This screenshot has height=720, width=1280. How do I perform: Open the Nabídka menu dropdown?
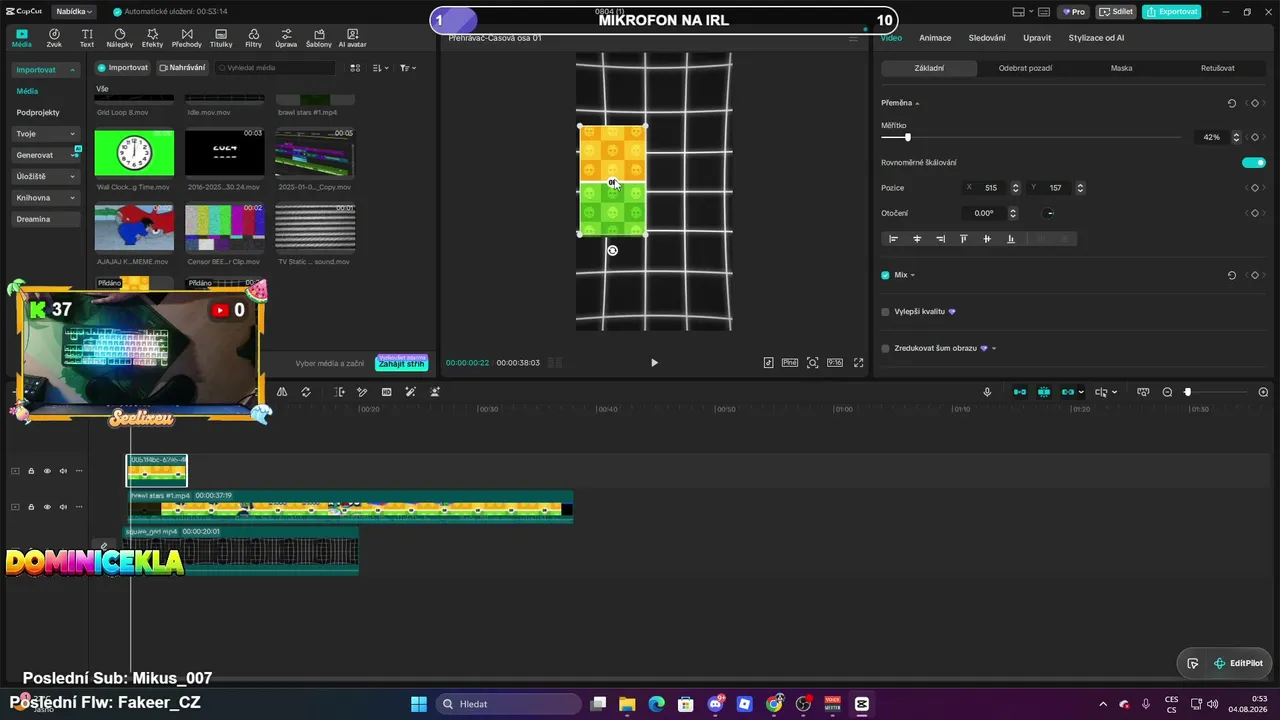(74, 12)
